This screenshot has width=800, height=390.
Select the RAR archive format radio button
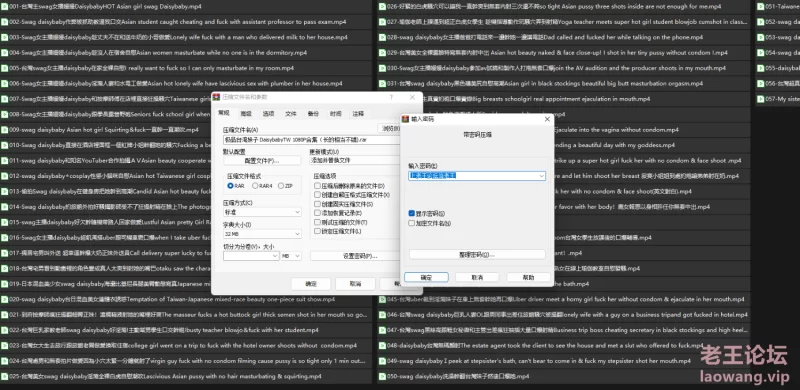[x=231, y=186]
